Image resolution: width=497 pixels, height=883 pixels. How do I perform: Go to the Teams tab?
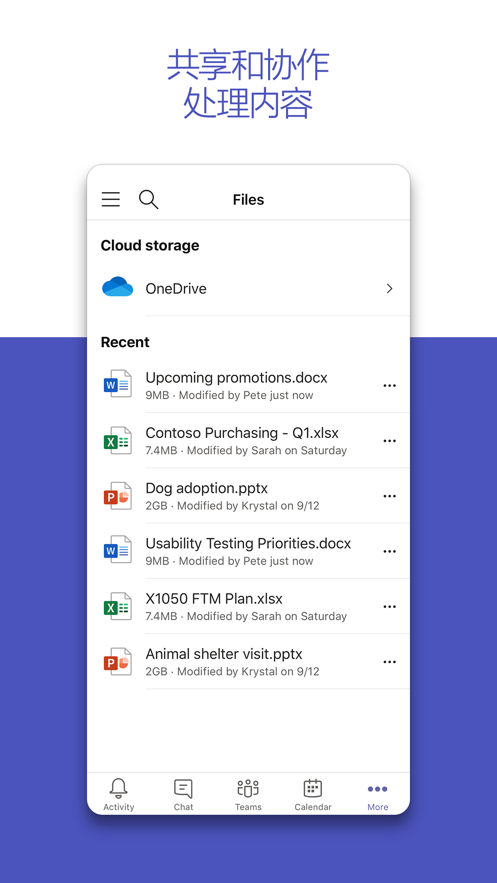pos(248,794)
